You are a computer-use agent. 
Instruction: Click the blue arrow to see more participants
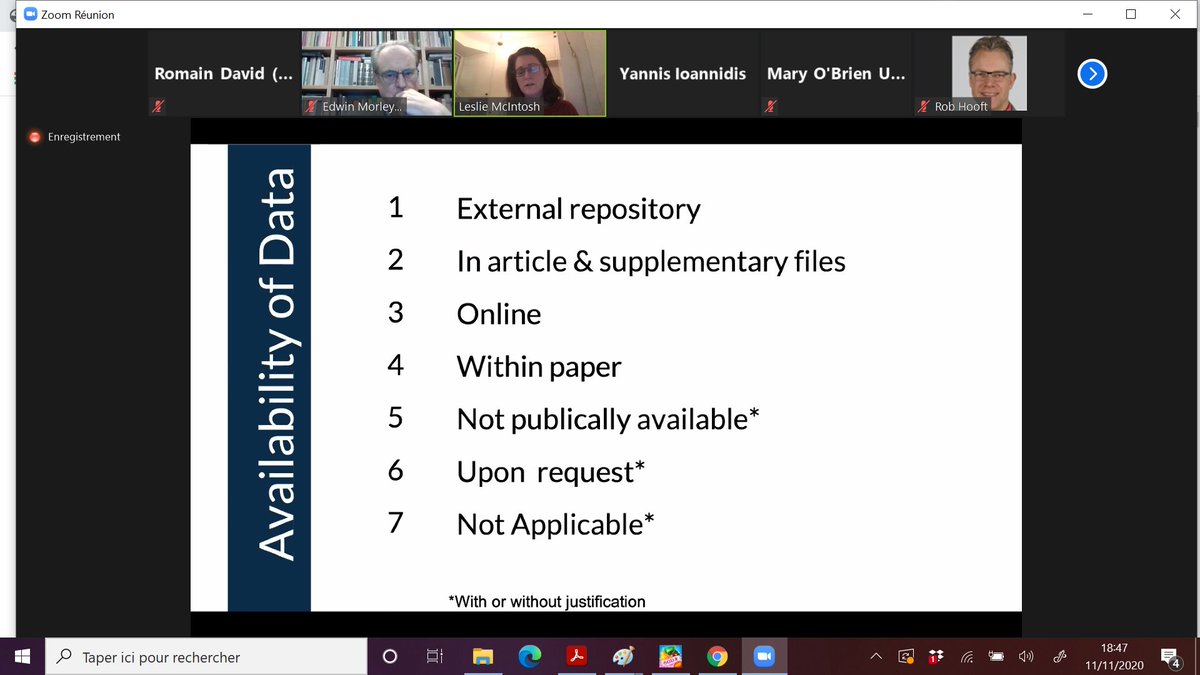tap(1091, 73)
